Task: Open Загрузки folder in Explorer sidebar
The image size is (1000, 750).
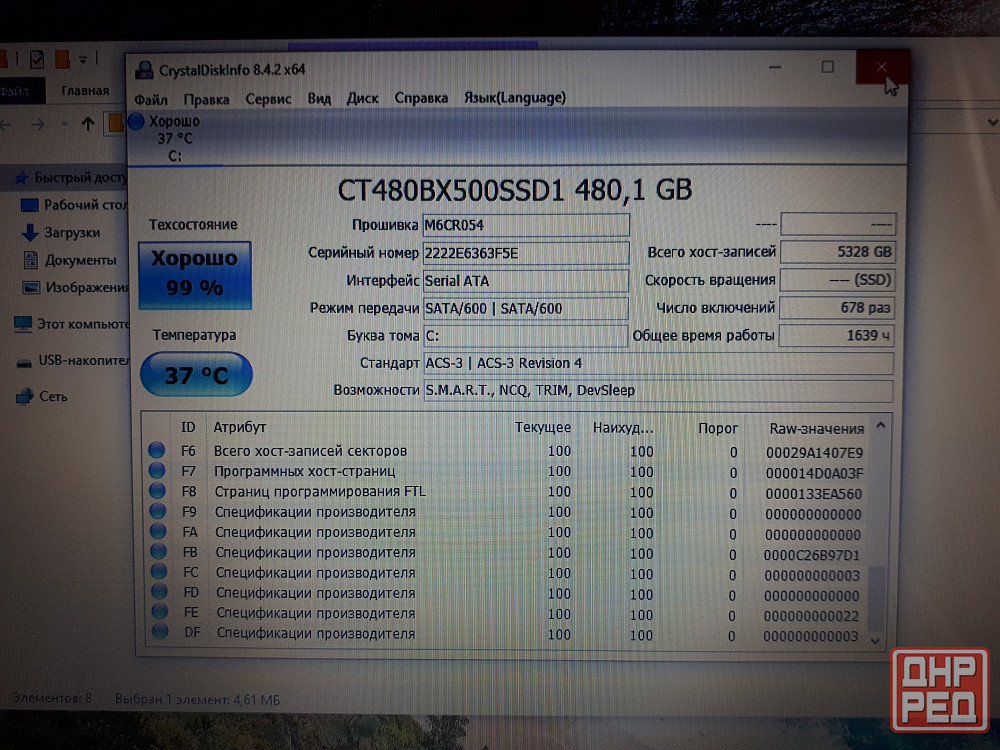Action: click(x=71, y=232)
